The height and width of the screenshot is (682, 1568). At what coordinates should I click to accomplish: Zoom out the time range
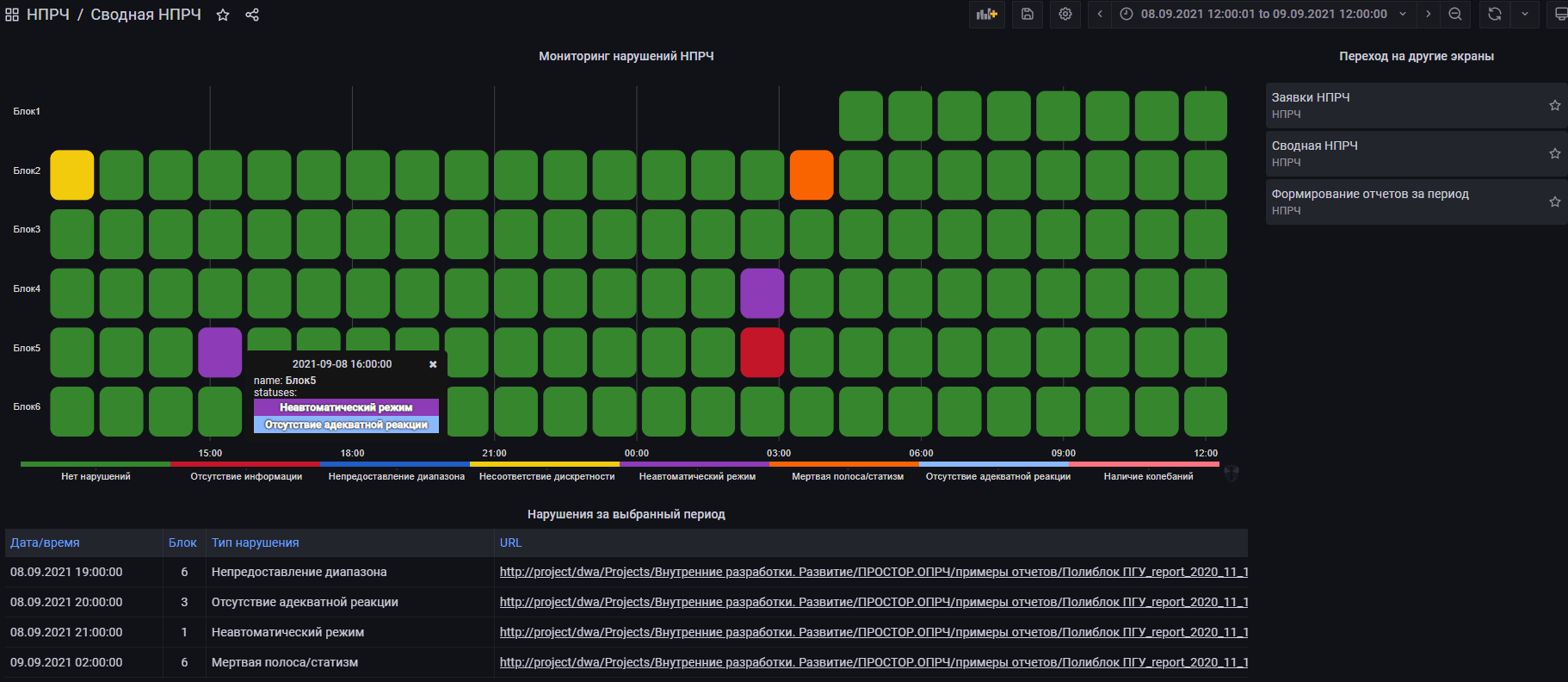point(1455,14)
